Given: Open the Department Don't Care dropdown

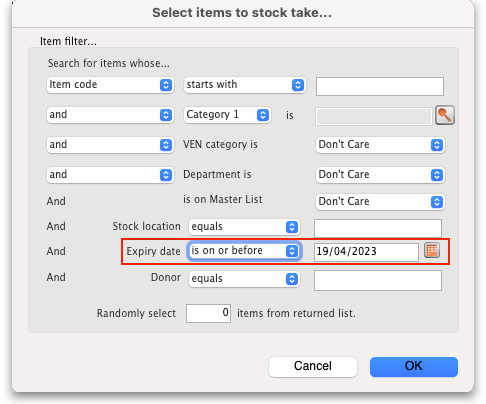Looking at the screenshot, I should pyautogui.click(x=380, y=175).
